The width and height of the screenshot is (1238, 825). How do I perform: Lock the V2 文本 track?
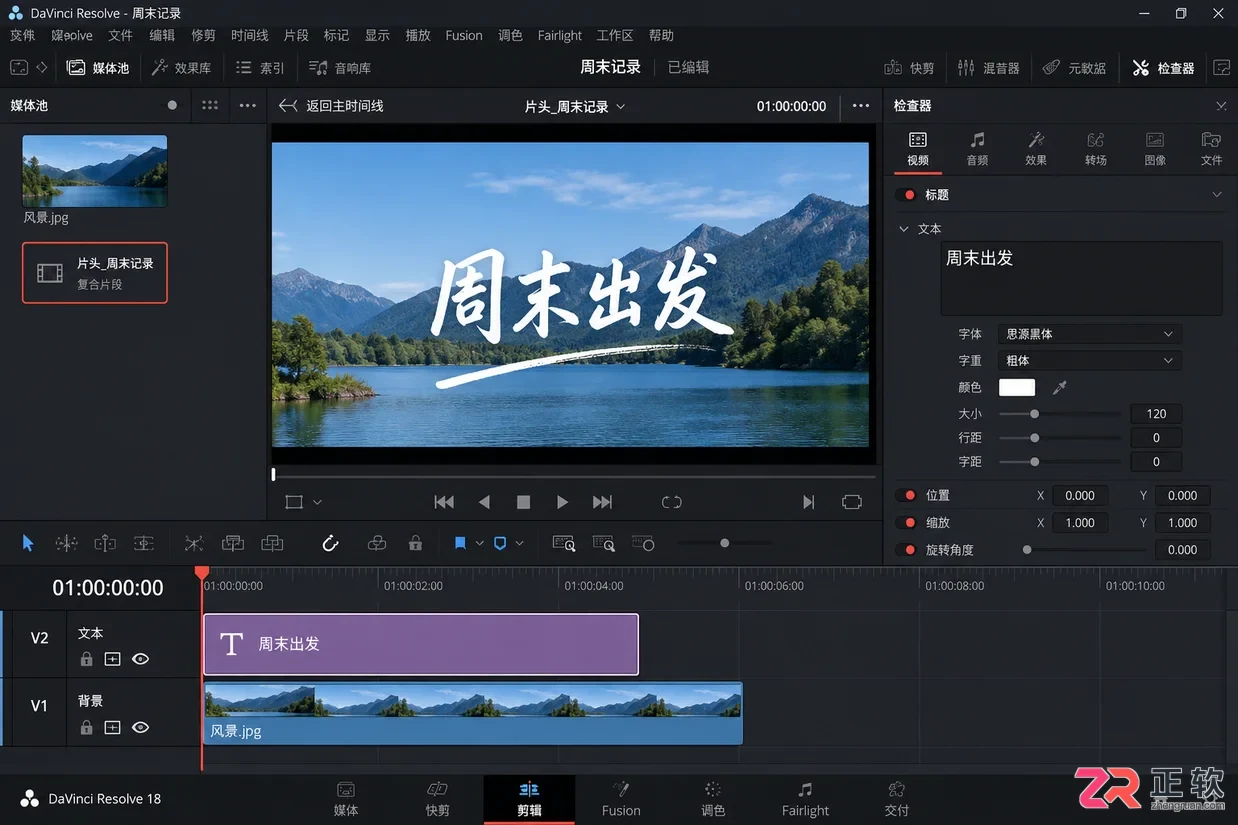pyautogui.click(x=86, y=659)
